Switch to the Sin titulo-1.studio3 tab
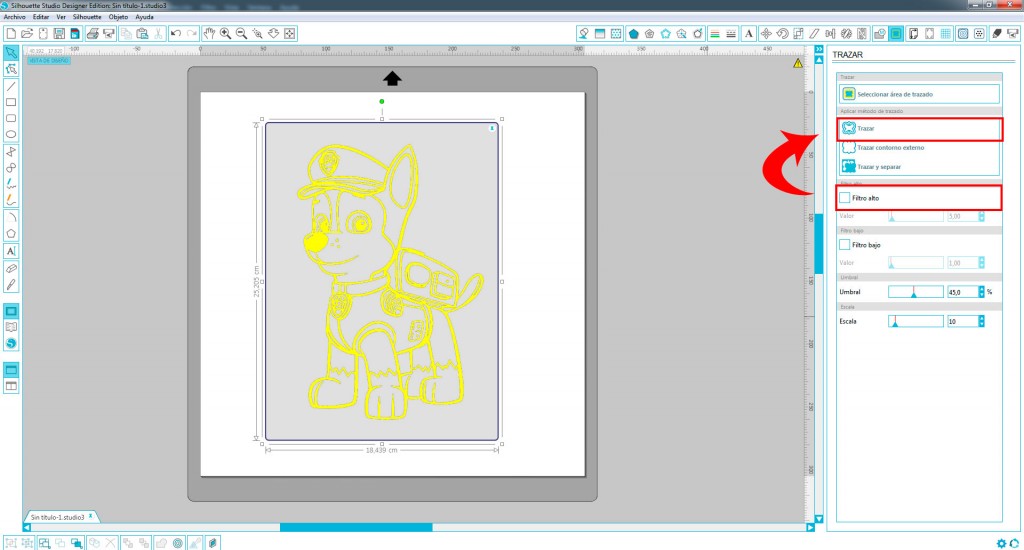The image size is (1024, 550). [x=57, y=517]
